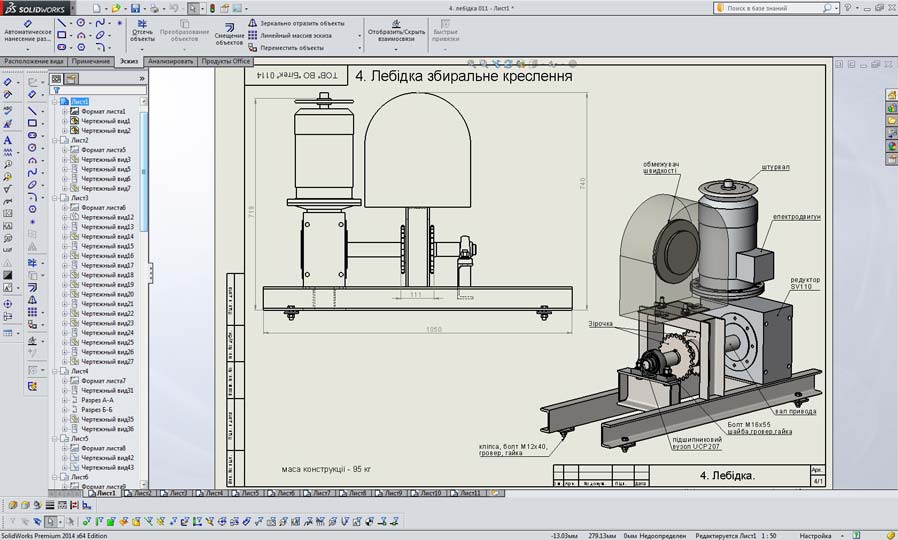This screenshot has height=540, width=898.
Task: Select Чертежный вид27 in the tree
Action: tap(107, 361)
